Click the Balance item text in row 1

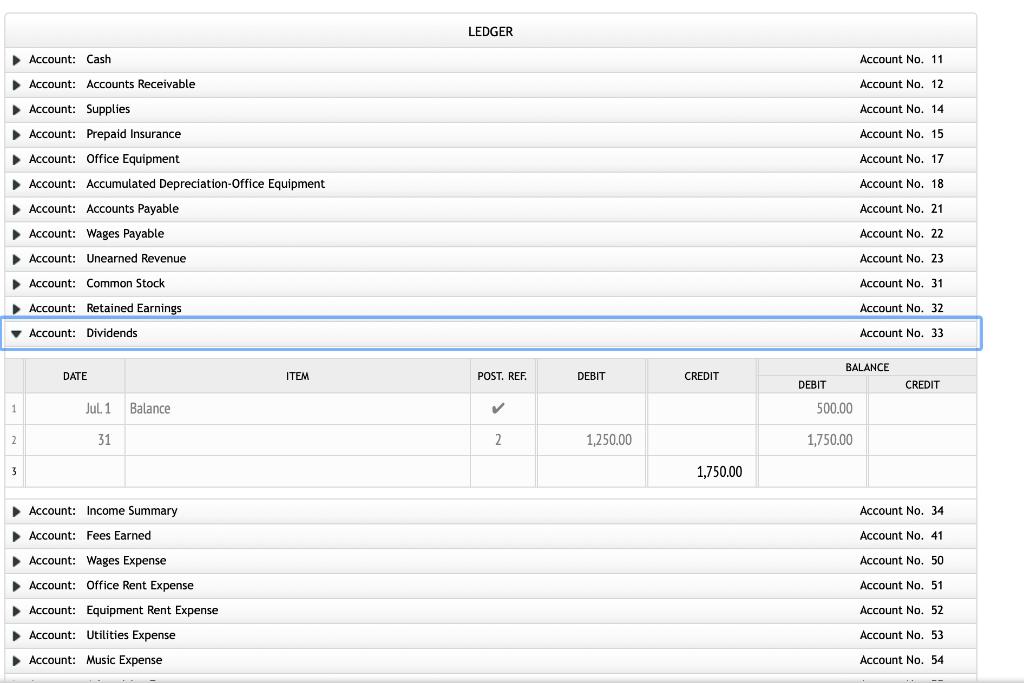(x=149, y=408)
